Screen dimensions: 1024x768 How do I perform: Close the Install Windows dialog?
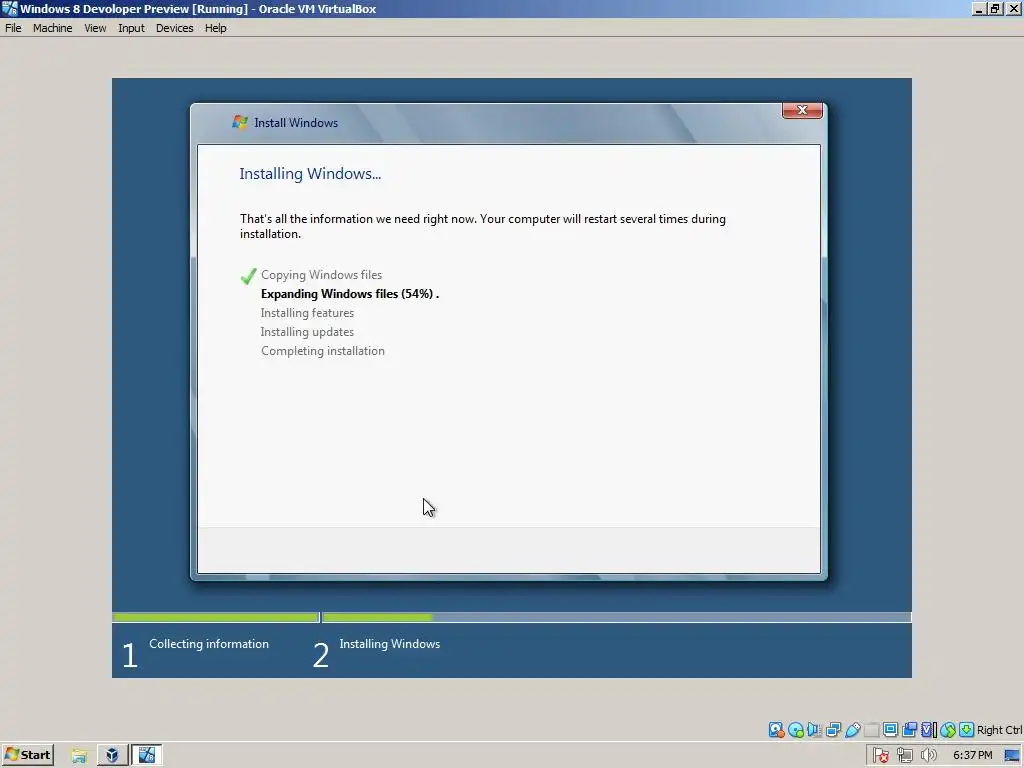802,110
